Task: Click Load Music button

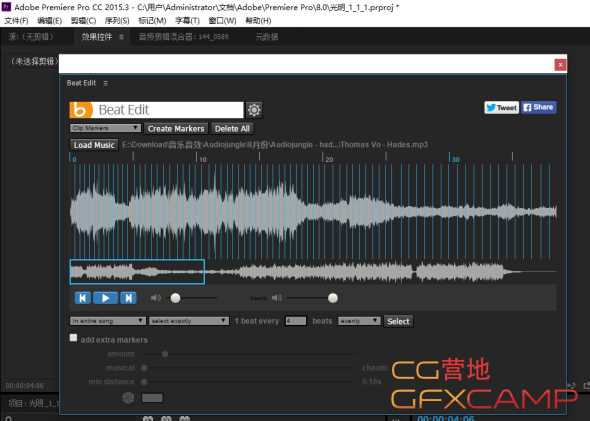Action: 94,145
